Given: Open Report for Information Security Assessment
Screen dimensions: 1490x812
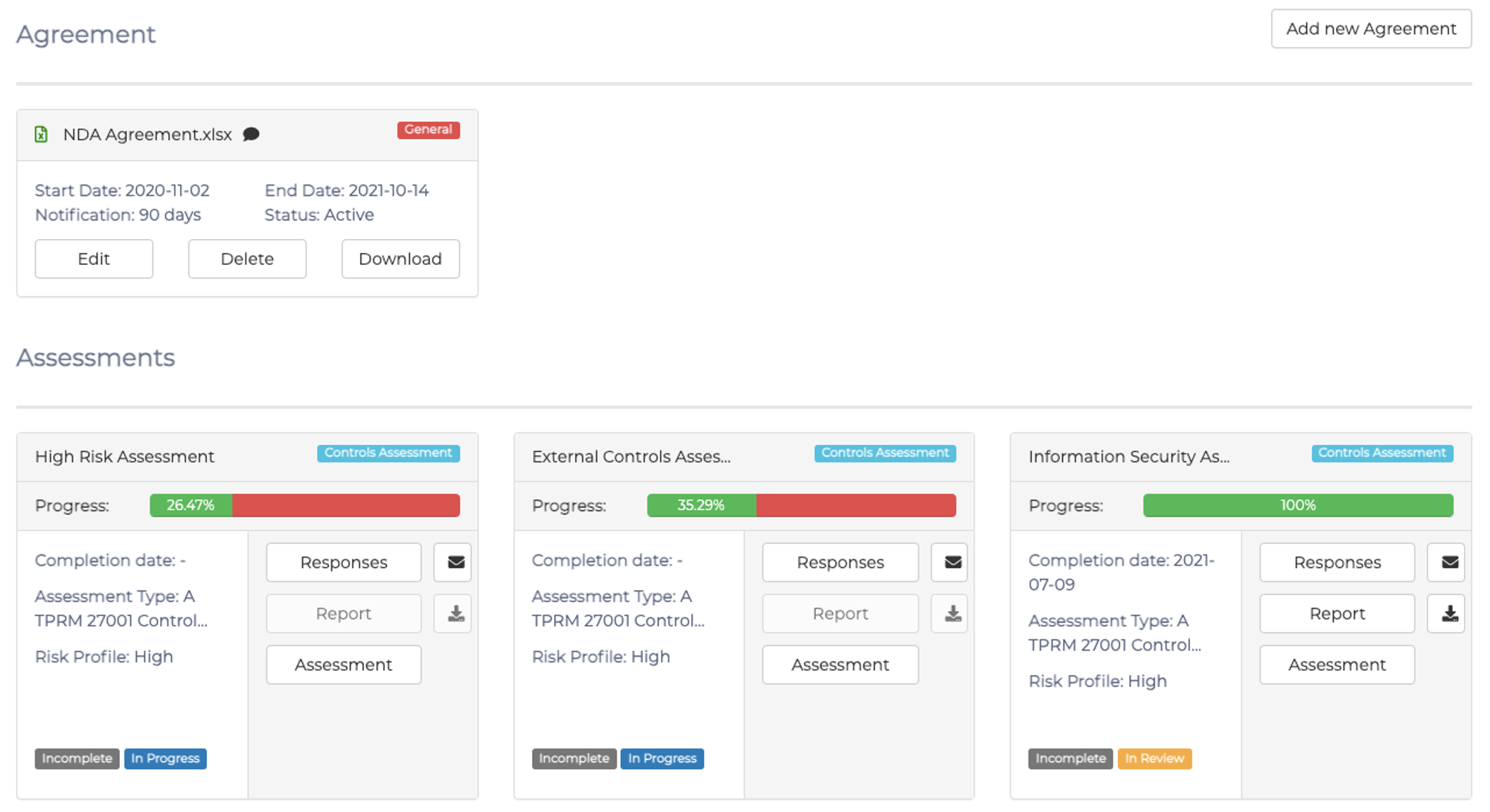Looking at the screenshot, I should pos(1337,613).
